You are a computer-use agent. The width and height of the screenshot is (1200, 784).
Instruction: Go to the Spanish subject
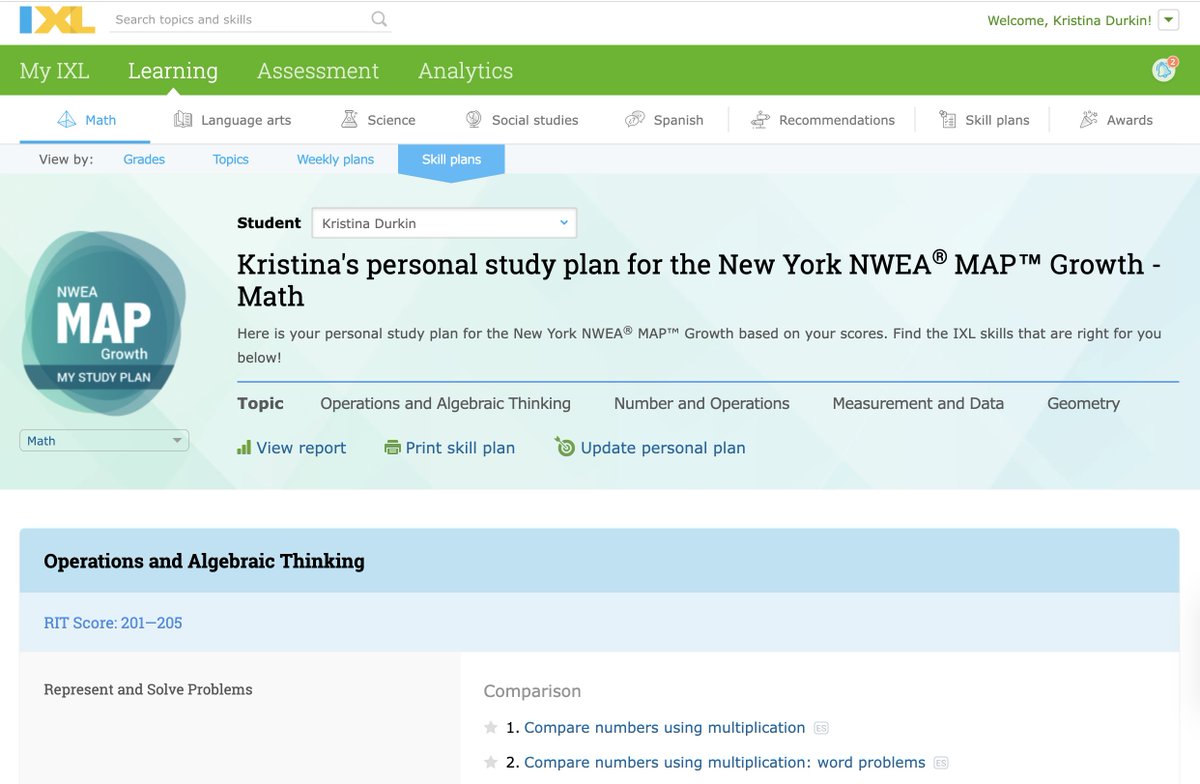tap(665, 119)
